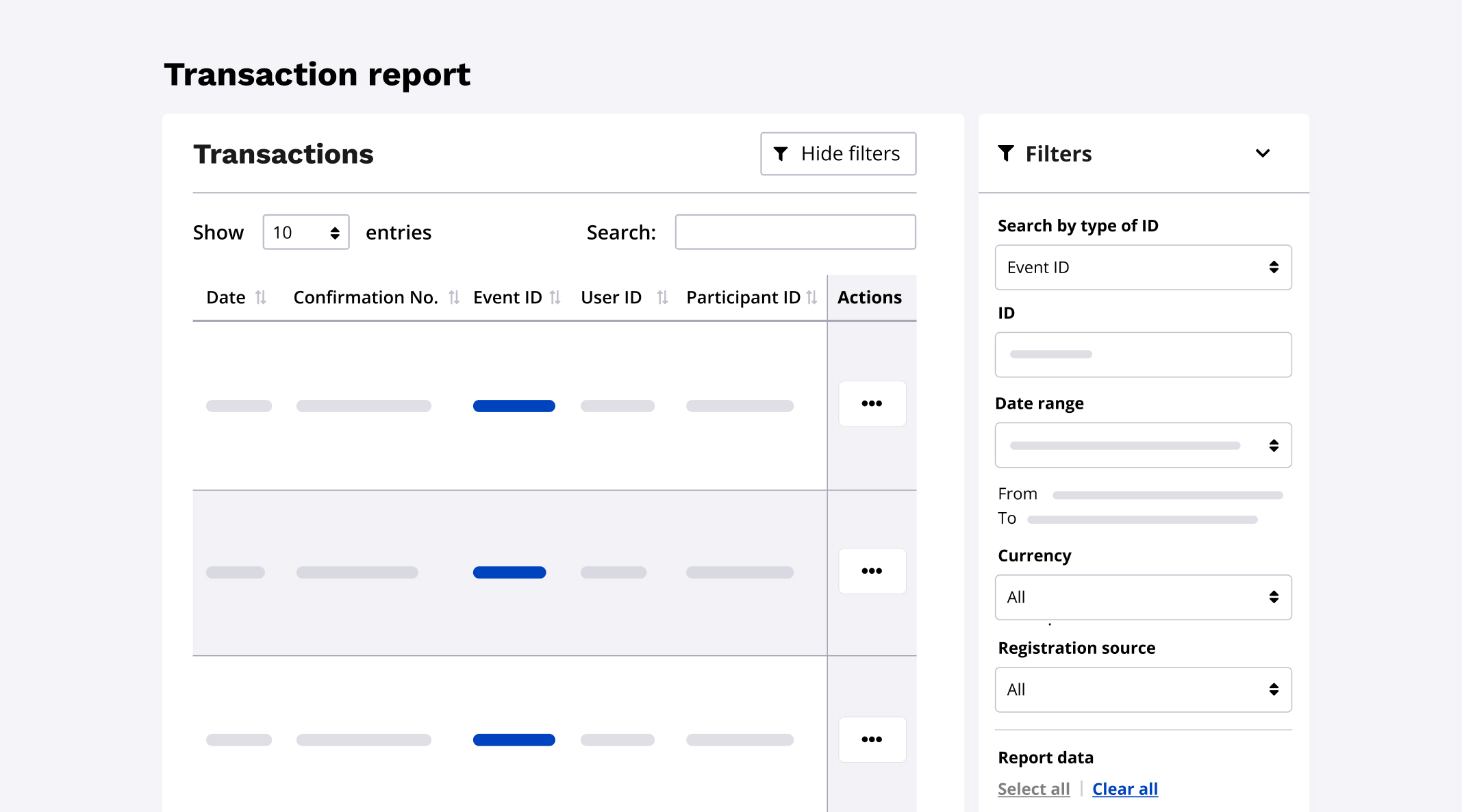This screenshot has width=1462, height=812.
Task: Sort by Confirmation No. column arrows
Action: pyautogui.click(x=453, y=298)
